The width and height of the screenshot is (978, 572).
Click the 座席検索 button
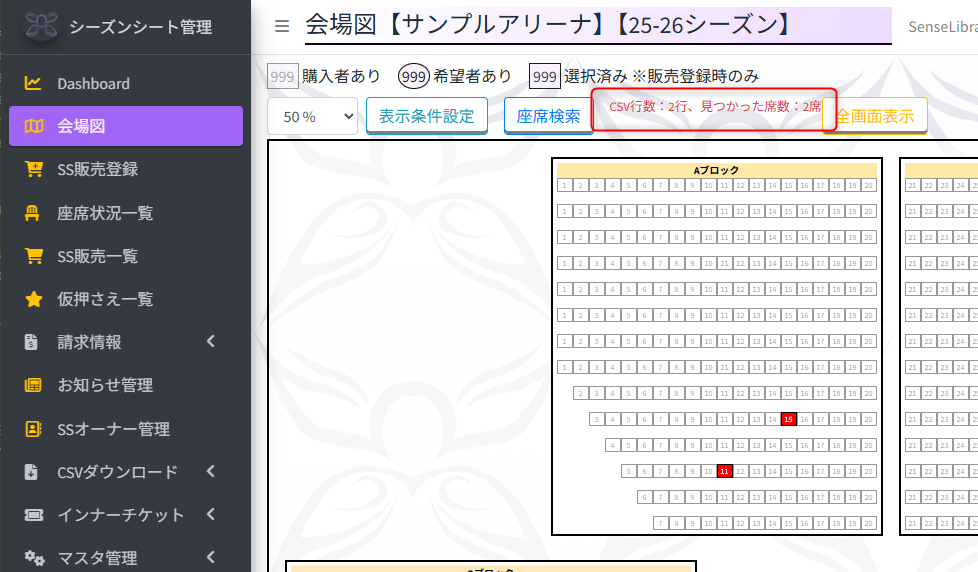(x=547, y=116)
